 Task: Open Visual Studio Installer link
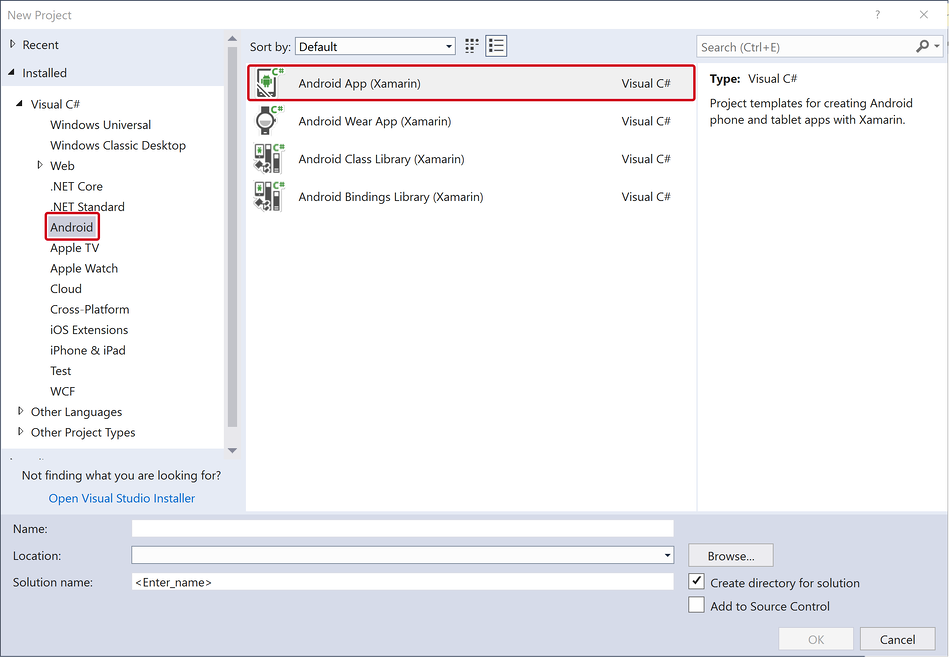pyautogui.click(x=122, y=498)
